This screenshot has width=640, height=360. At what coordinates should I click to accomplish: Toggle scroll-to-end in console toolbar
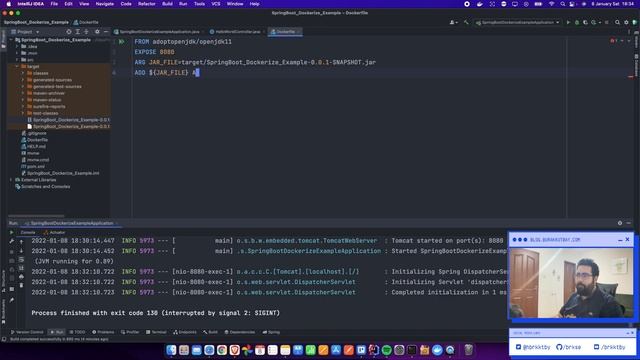21,268
